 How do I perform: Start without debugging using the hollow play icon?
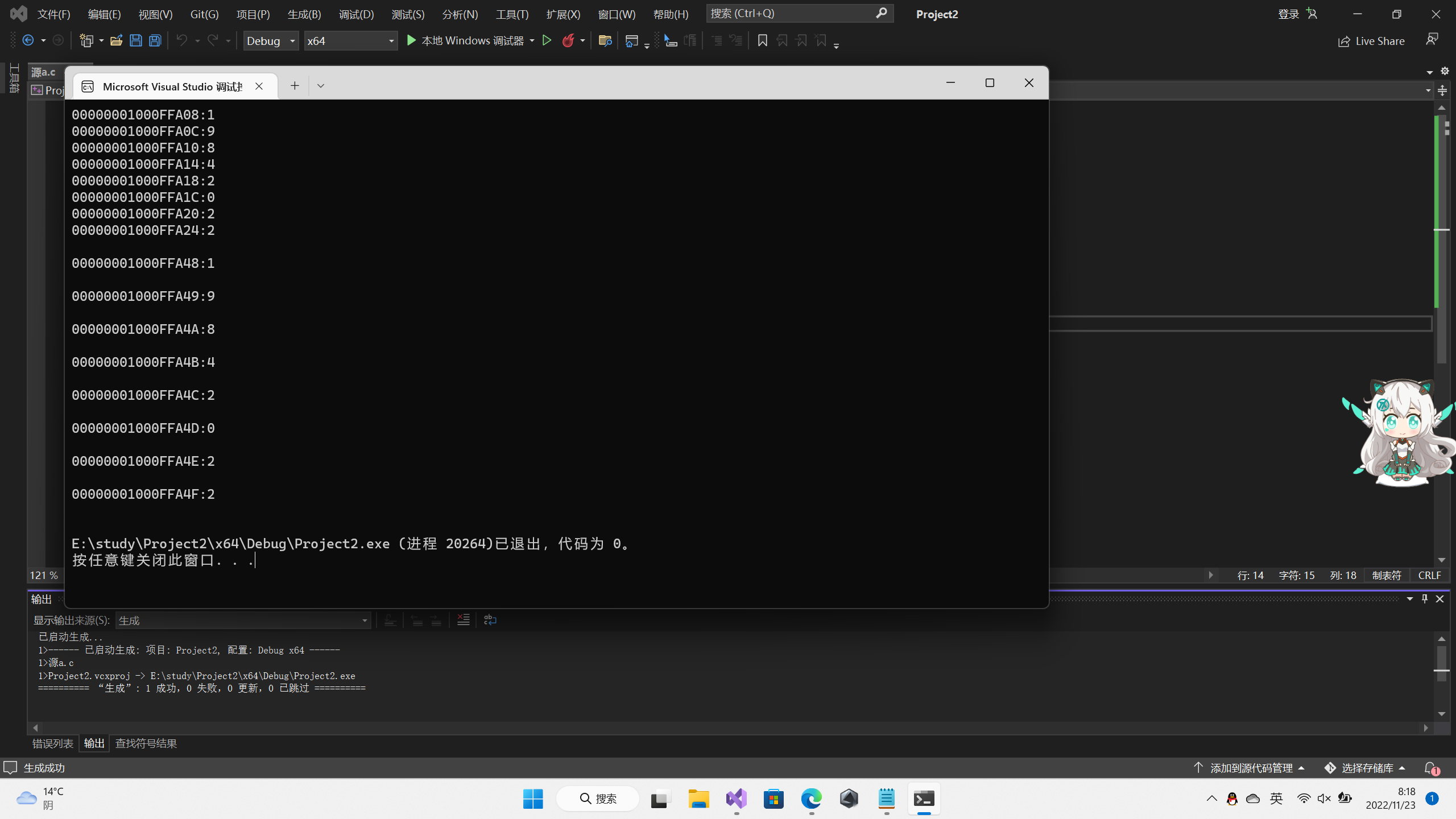pyautogui.click(x=547, y=40)
